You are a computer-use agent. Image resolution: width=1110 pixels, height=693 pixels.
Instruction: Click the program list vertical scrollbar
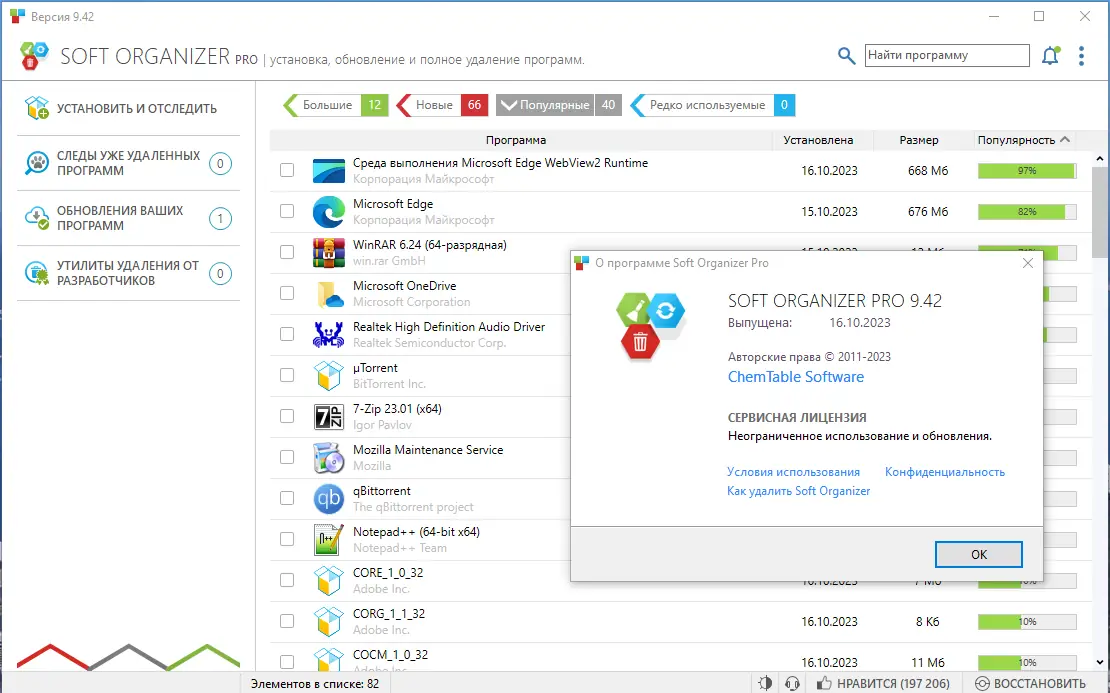point(1099,212)
